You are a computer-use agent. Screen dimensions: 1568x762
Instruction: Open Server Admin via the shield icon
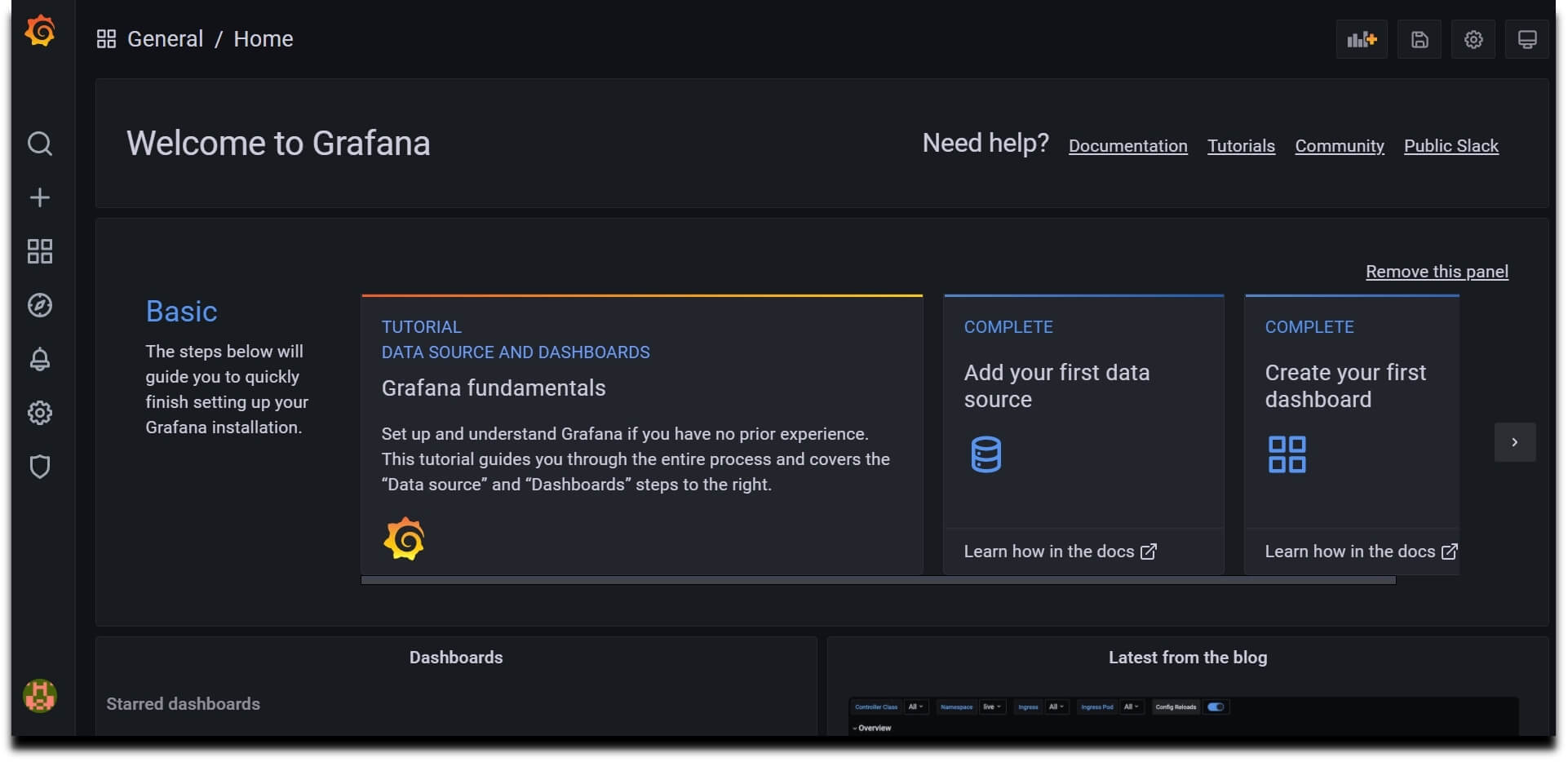(x=39, y=467)
